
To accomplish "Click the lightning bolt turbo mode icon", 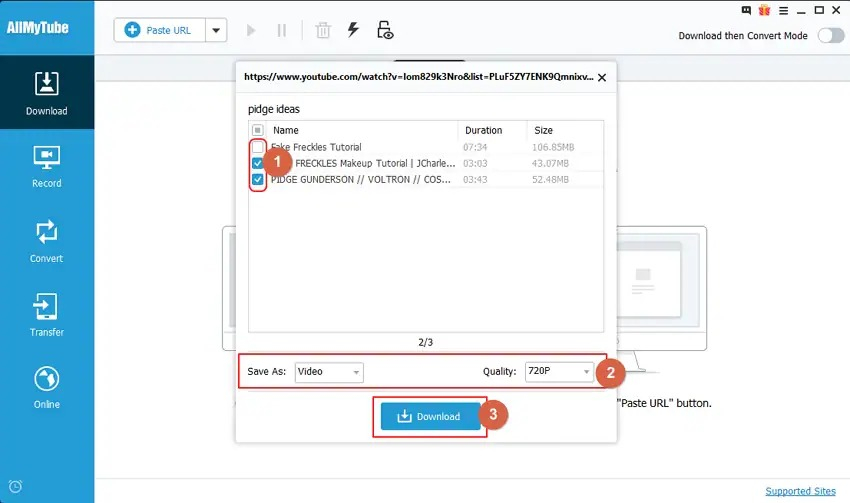I will point(353,29).
